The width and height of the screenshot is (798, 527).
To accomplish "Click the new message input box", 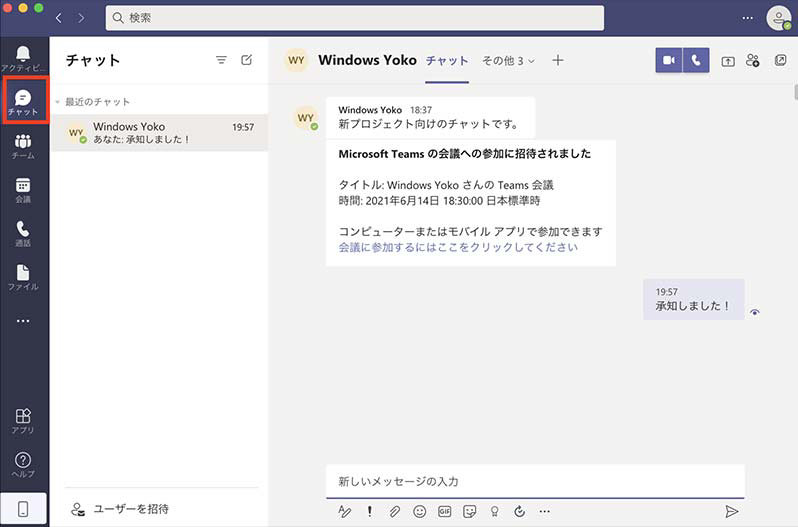I will click(x=535, y=481).
